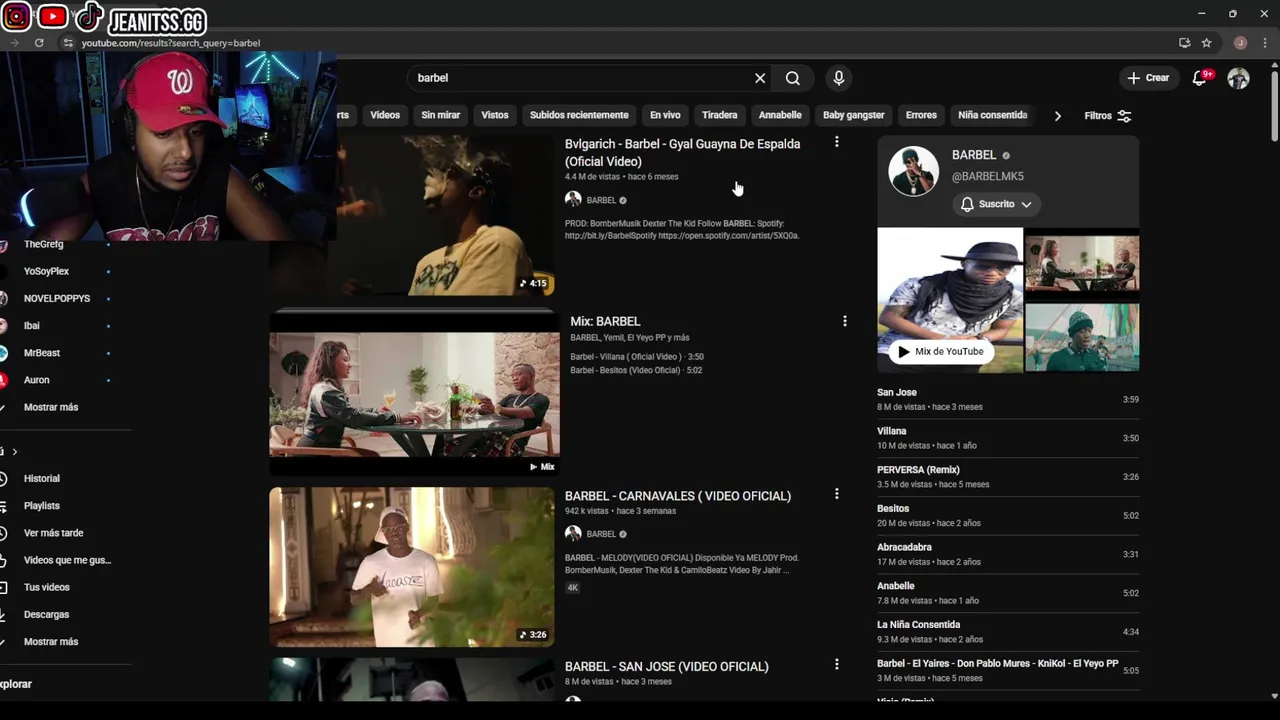This screenshot has width=1280, height=720.
Task: Open the Suscrito subscription dropdown
Action: tap(996, 204)
